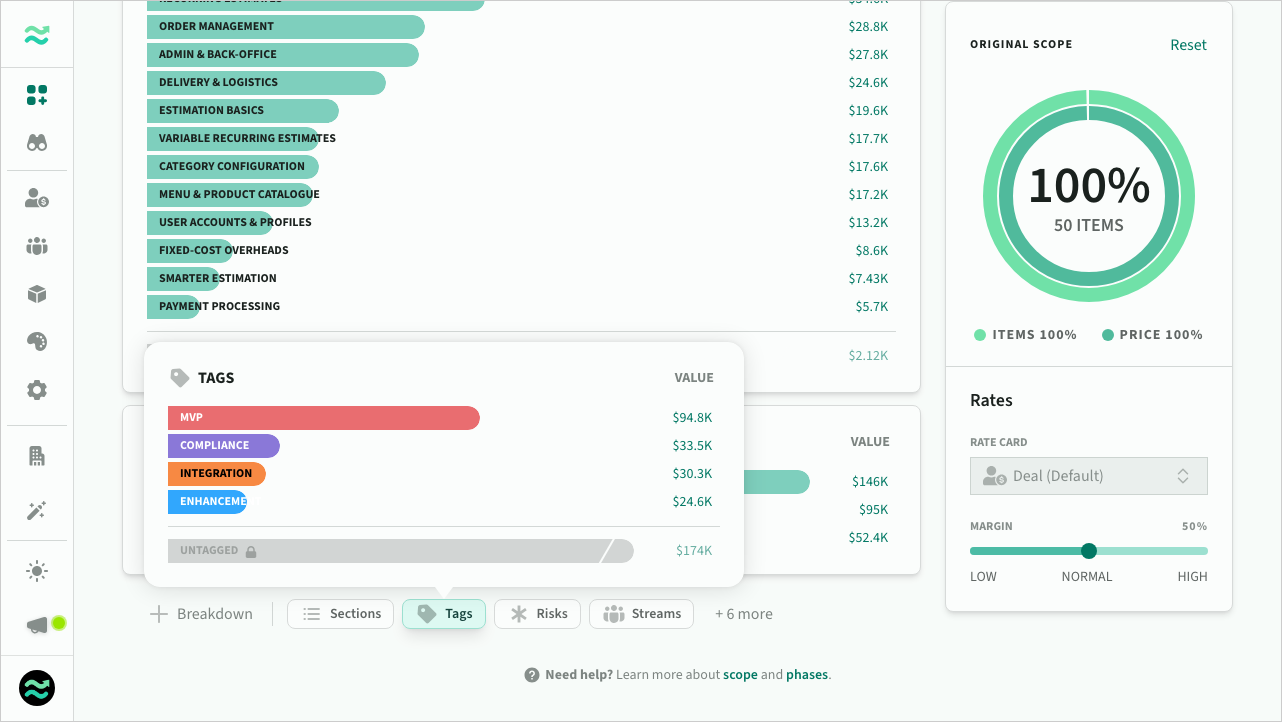Select the Streams breakdown tab
The image size is (1282, 722).
click(x=642, y=614)
